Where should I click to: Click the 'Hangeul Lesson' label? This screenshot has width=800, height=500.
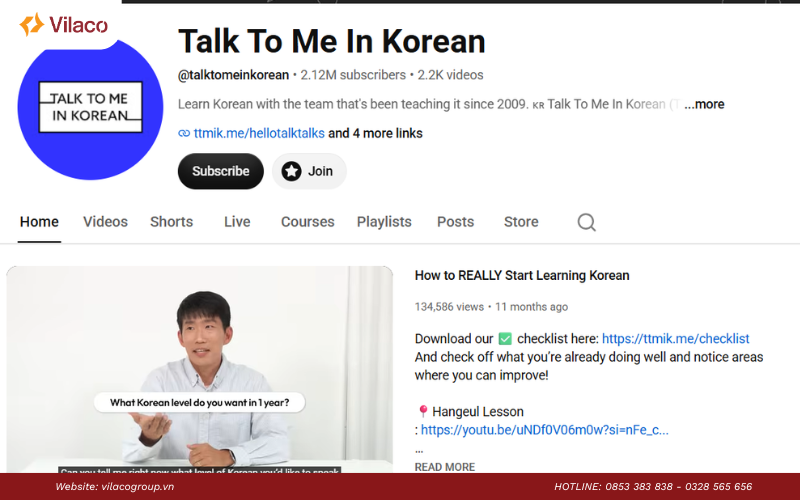[478, 412]
